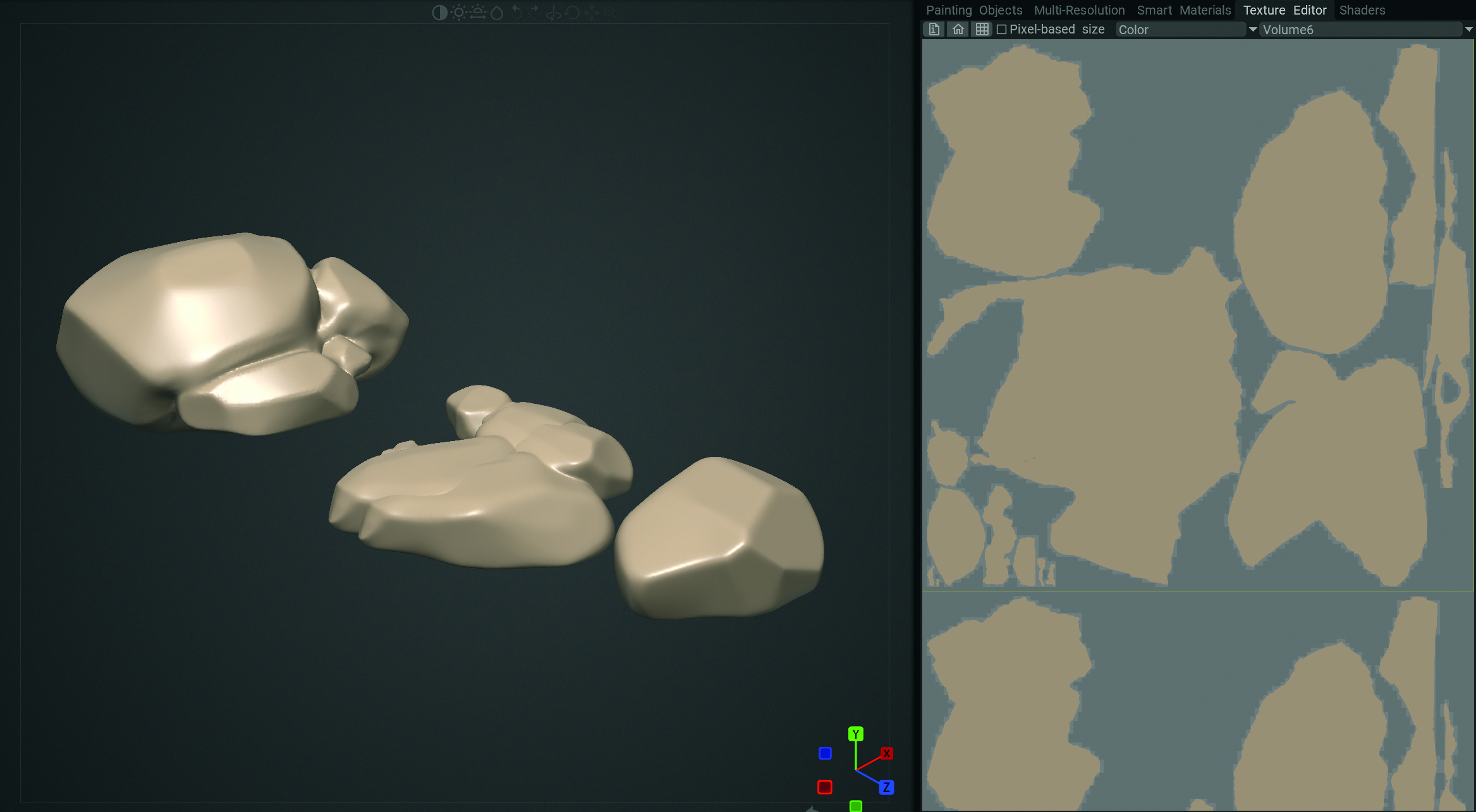Click the rotate-around-axis camera icon
This screenshot has height=812, width=1476.
click(x=553, y=13)
